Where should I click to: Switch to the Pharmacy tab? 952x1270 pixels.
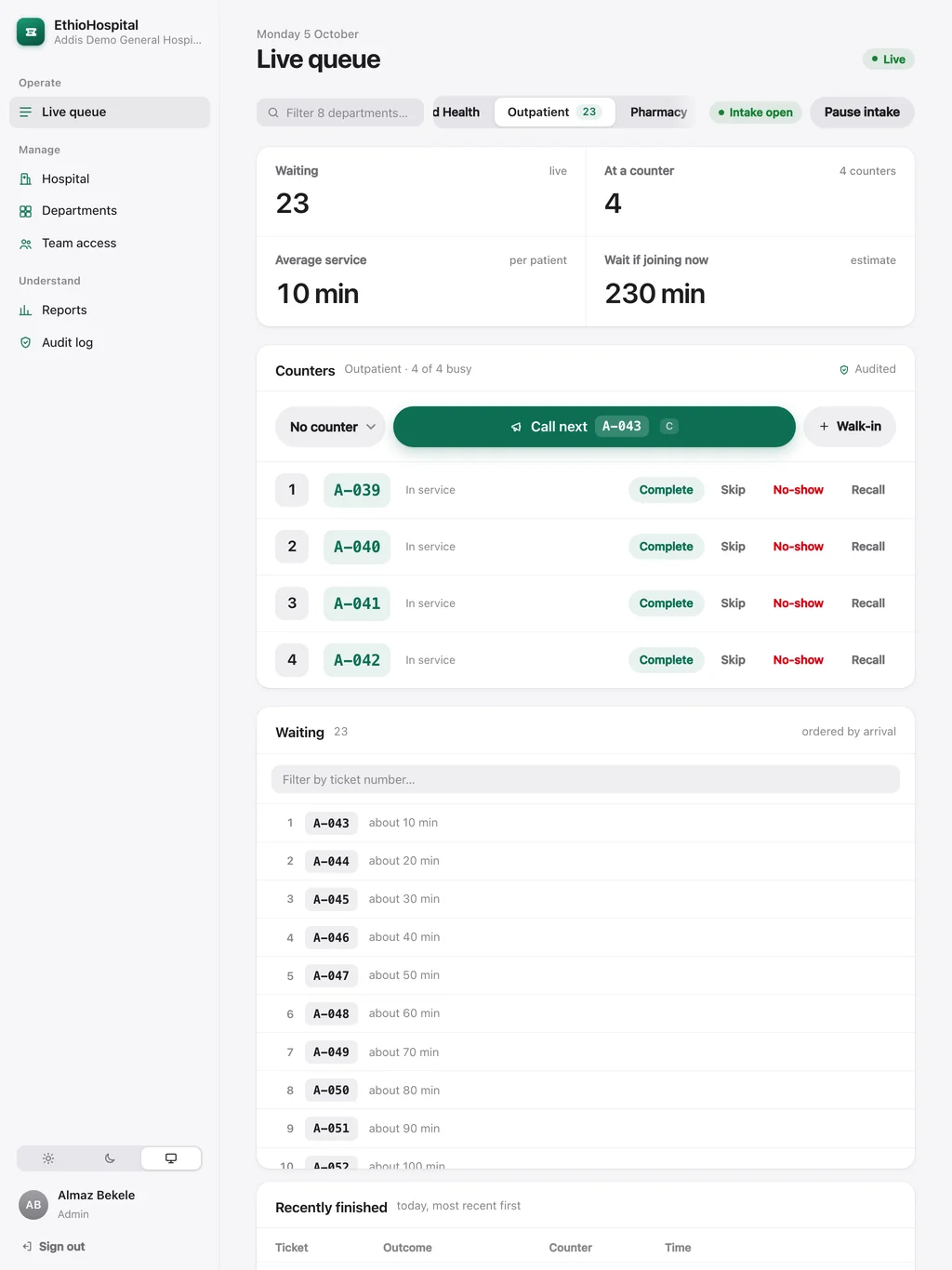pyautogui.click(x=658, y=112)
